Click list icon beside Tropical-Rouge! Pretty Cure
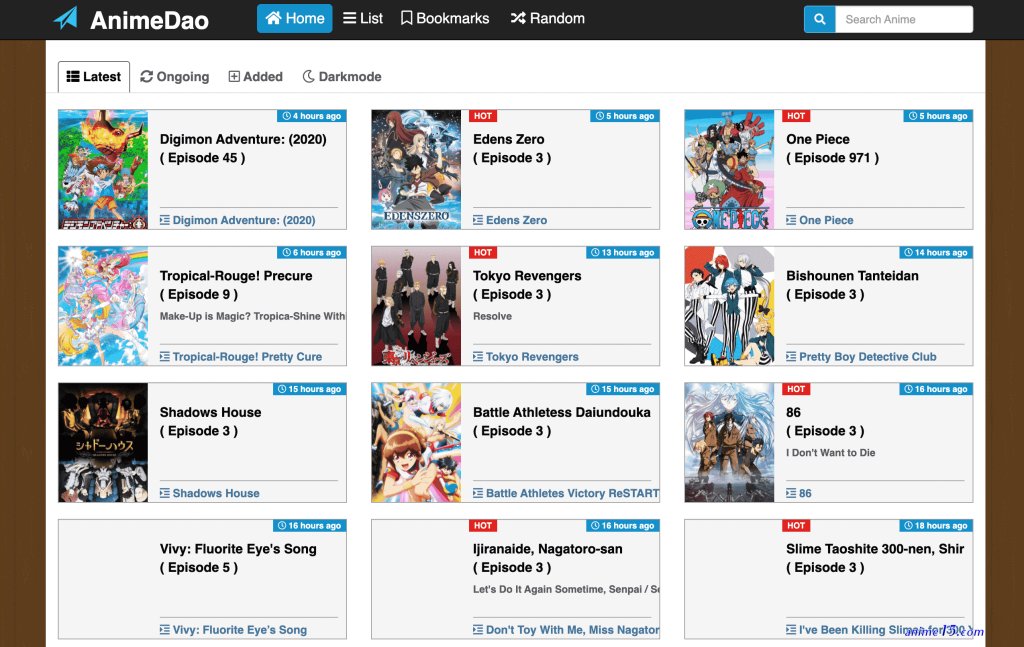Viewport: 1024px width, 647px height. 165,356
